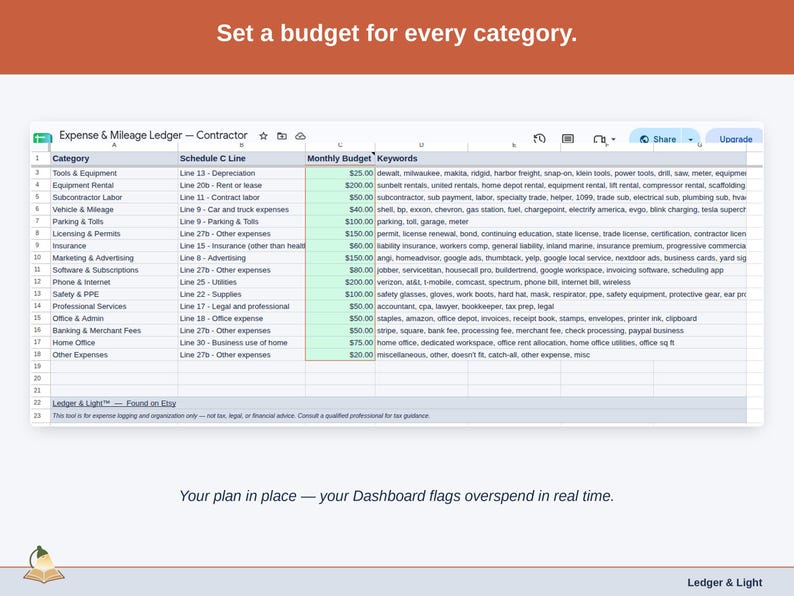The height and width of the screenshot is (596, 794).
Task: Open the comments panel icon
Action: click(x=568, y=138)
